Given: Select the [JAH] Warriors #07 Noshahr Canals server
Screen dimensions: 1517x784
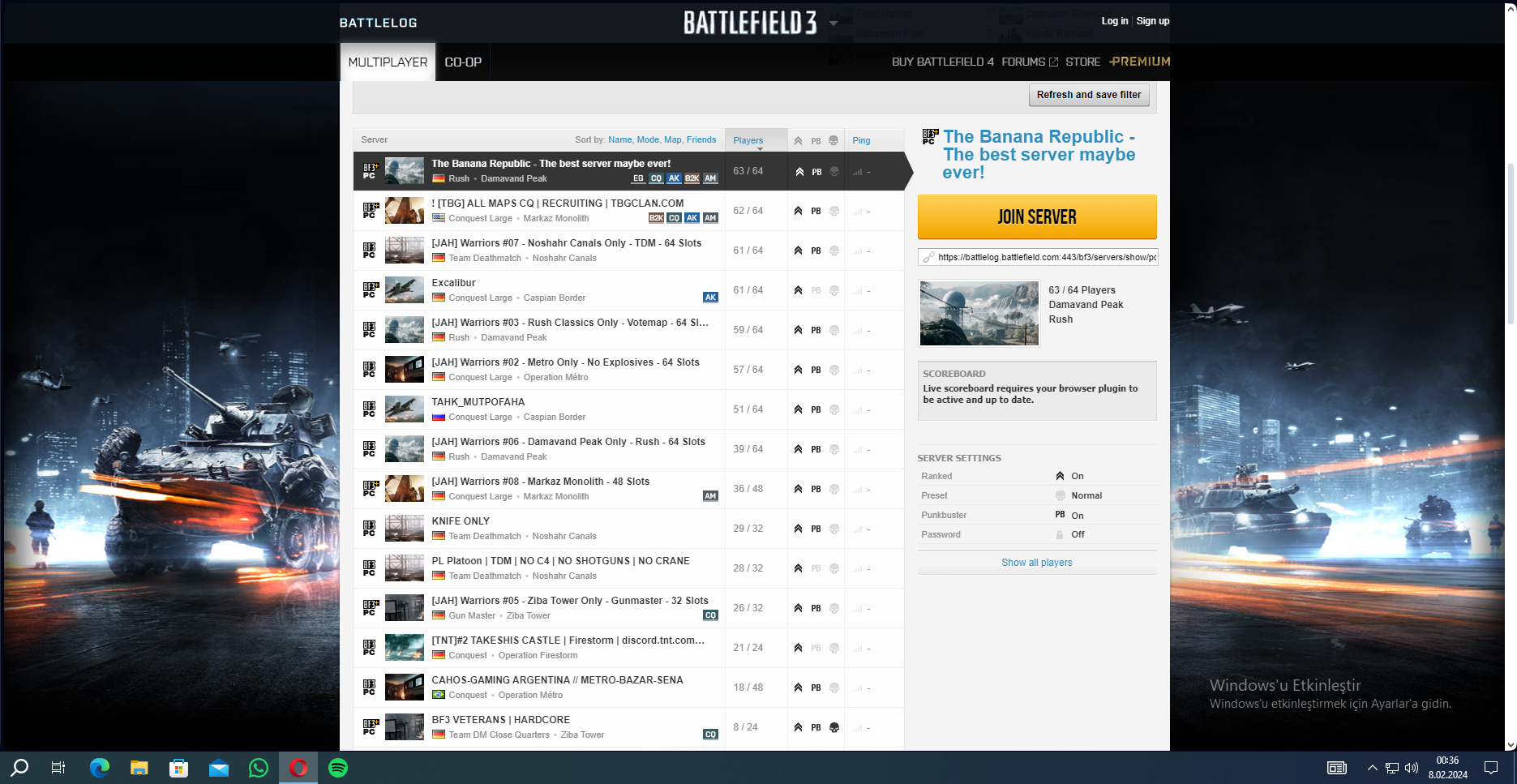Looking at the screenshot, I should click(628, 251).
